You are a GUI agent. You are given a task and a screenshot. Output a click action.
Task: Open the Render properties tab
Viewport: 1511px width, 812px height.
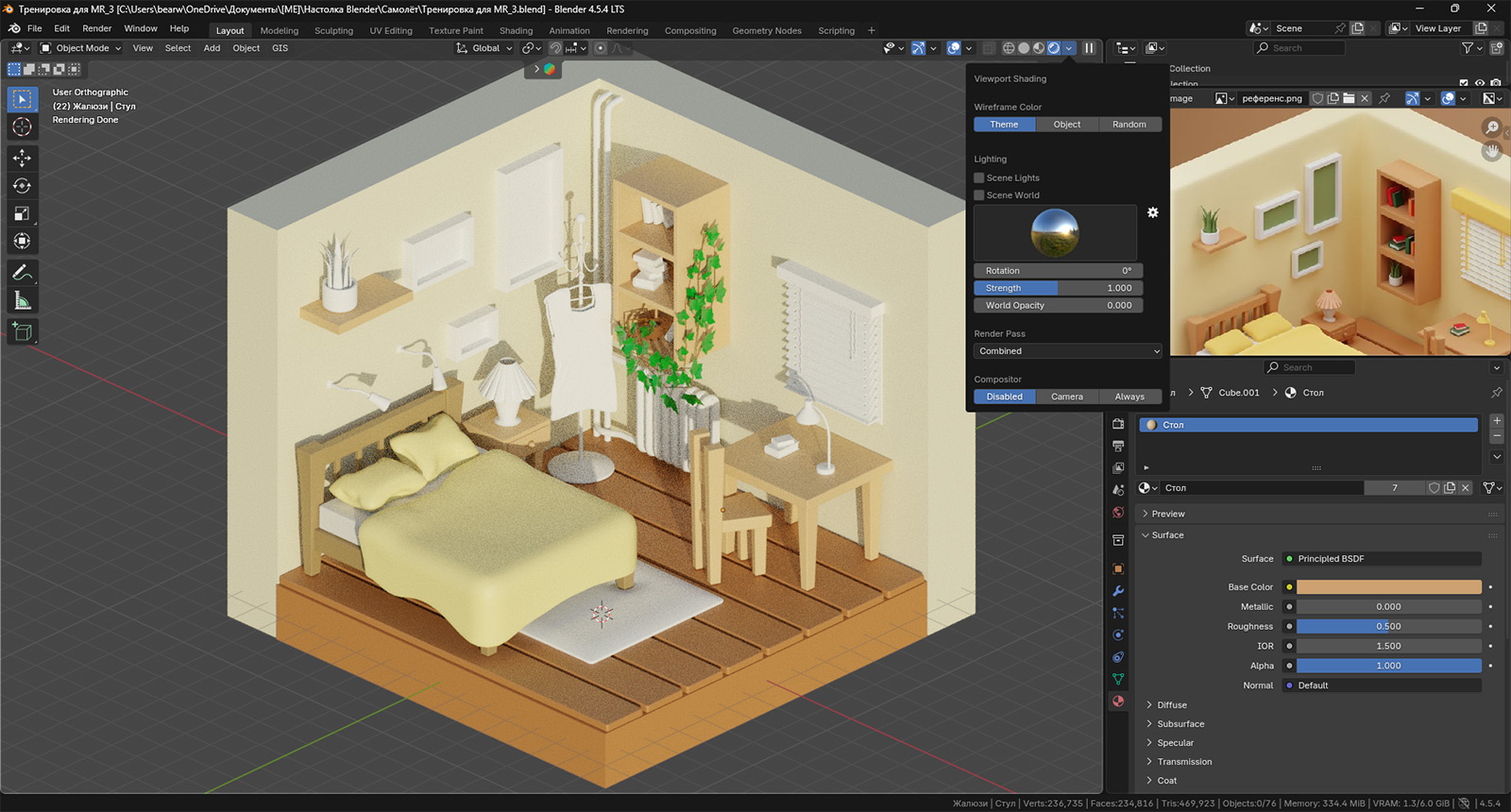click(1118, 424)
